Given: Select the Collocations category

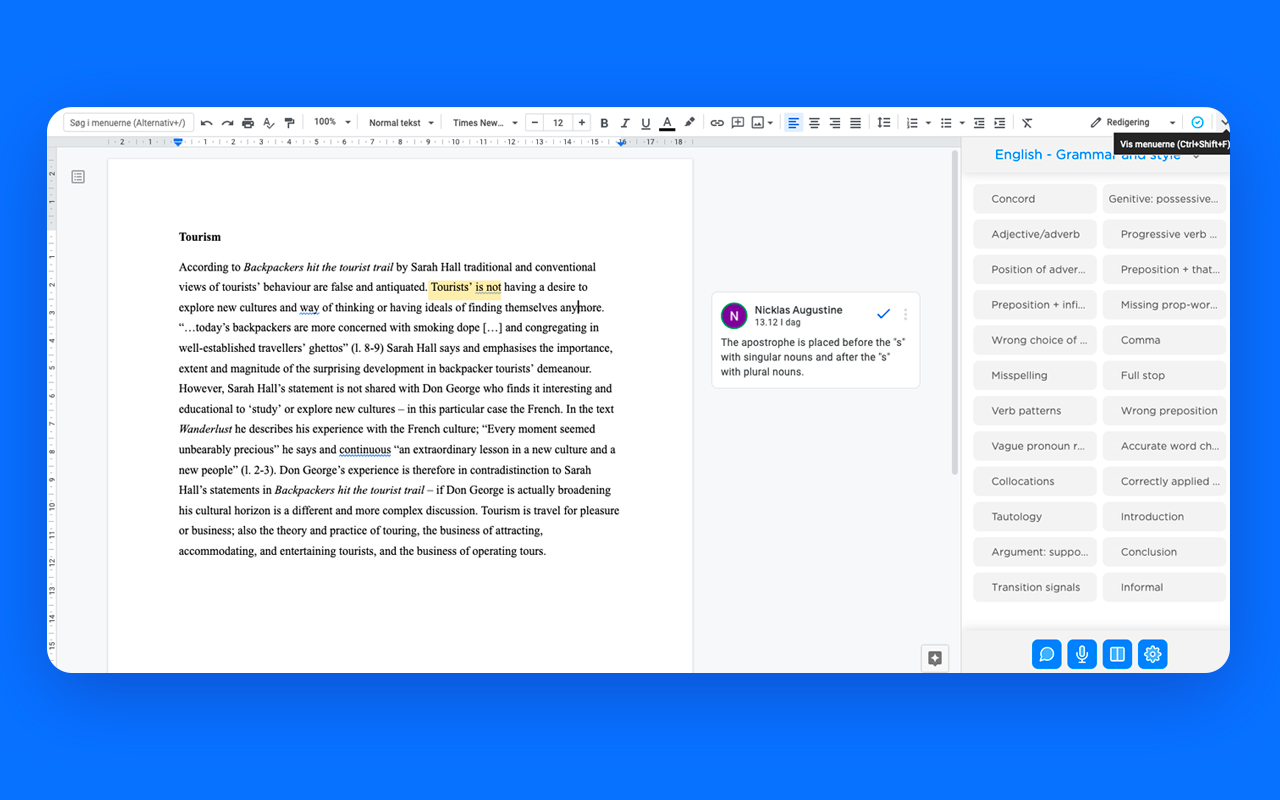Looking at the screenshot, I should [1035, 481].
